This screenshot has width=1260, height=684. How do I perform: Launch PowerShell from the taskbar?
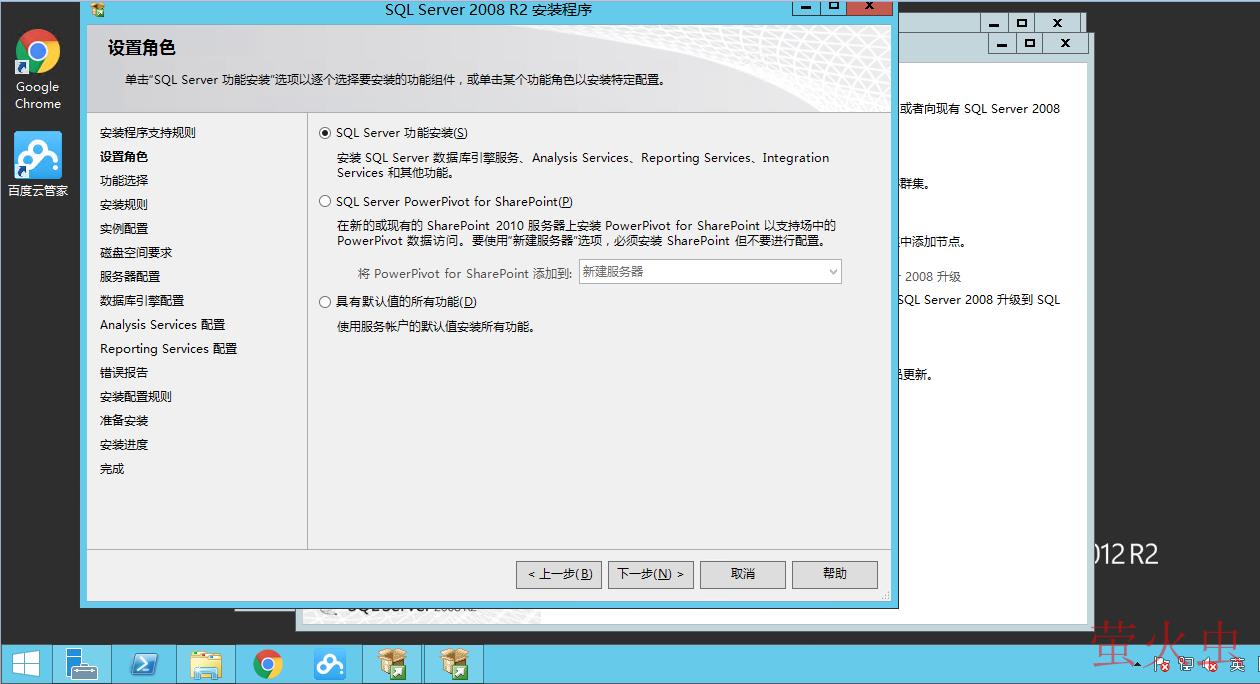click(145, 664)
